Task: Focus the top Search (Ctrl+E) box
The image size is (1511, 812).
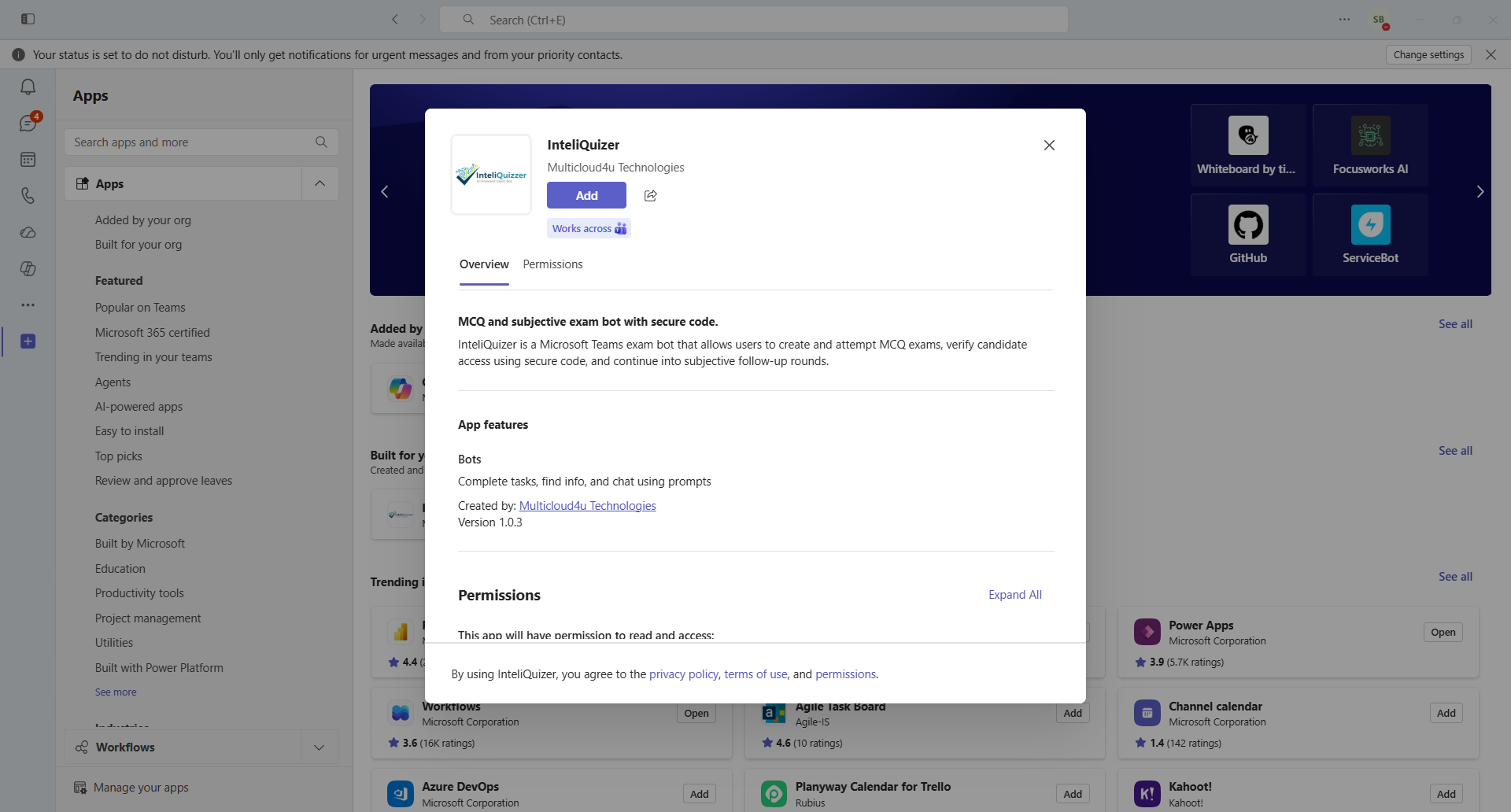Action: tap(754, 20)
